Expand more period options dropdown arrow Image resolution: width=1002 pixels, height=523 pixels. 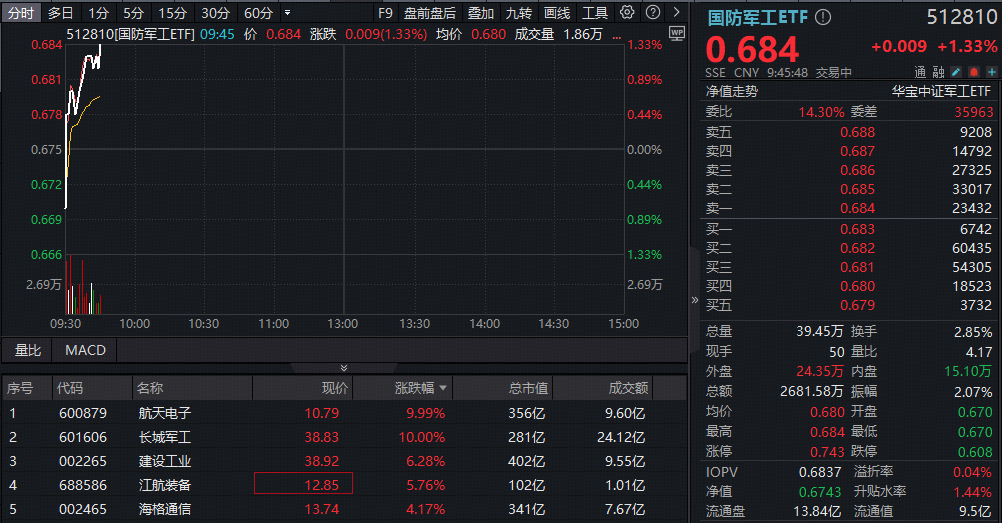(x=288, y=13)
